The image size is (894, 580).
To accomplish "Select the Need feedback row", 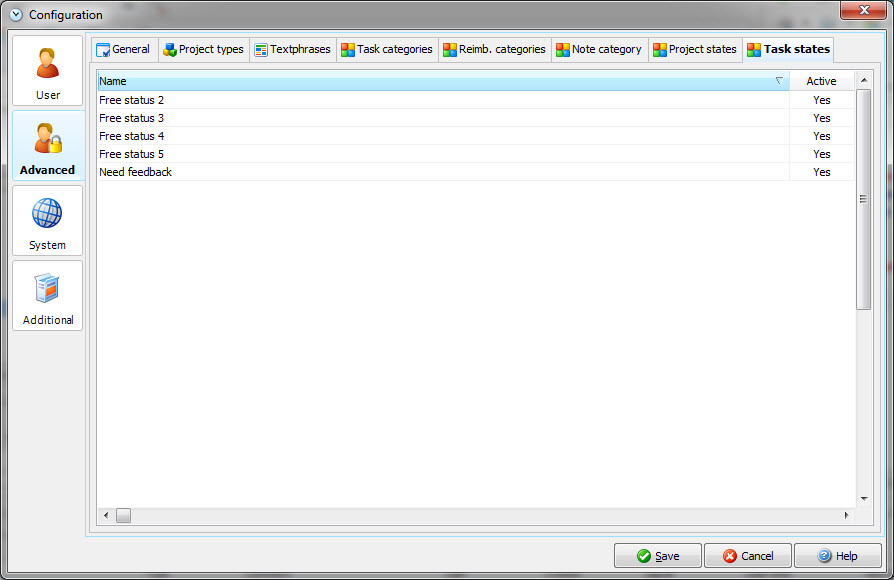I will click(x=135, y=172).
